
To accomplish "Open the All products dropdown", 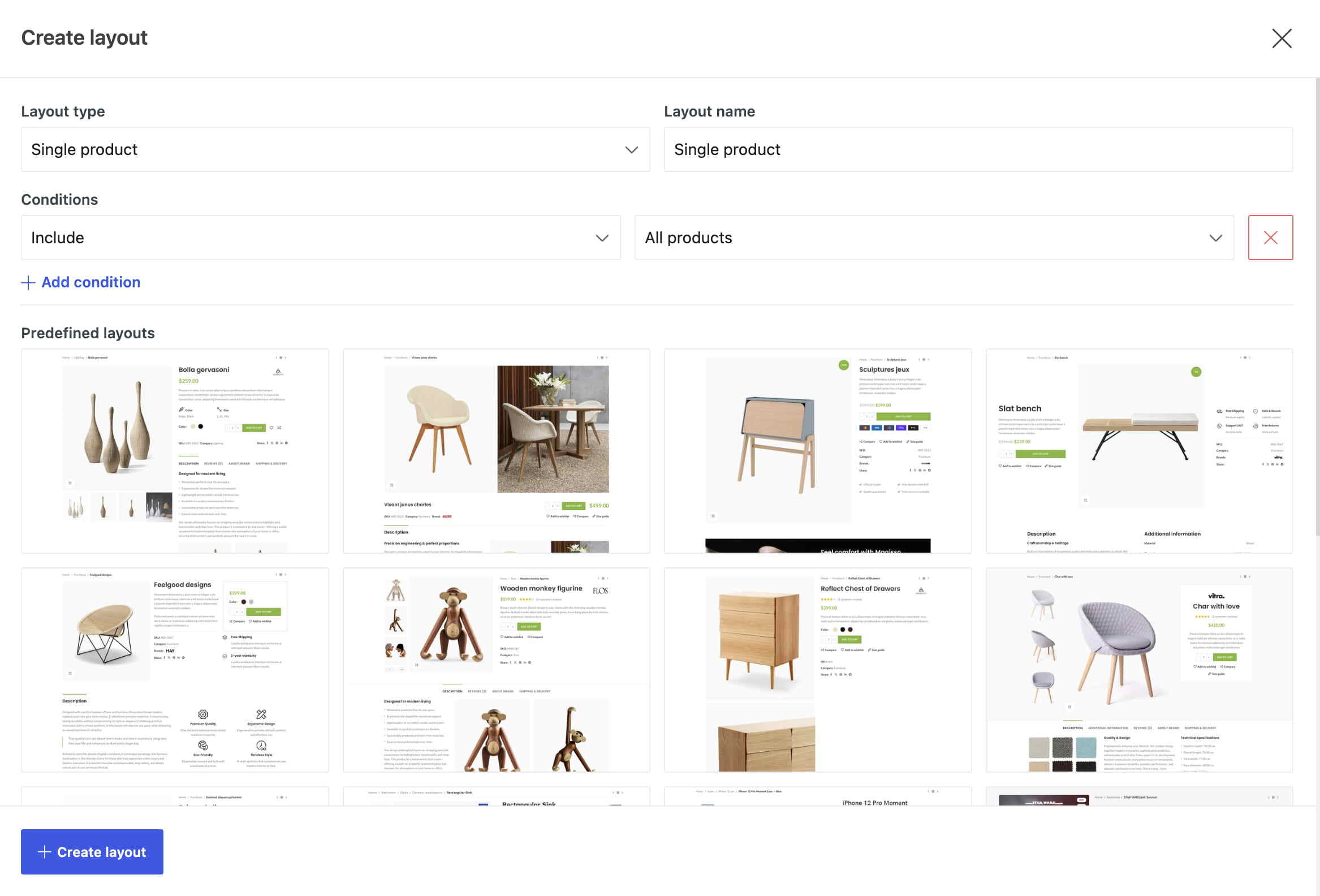I will pyautogui.click(x=934, y=238).
